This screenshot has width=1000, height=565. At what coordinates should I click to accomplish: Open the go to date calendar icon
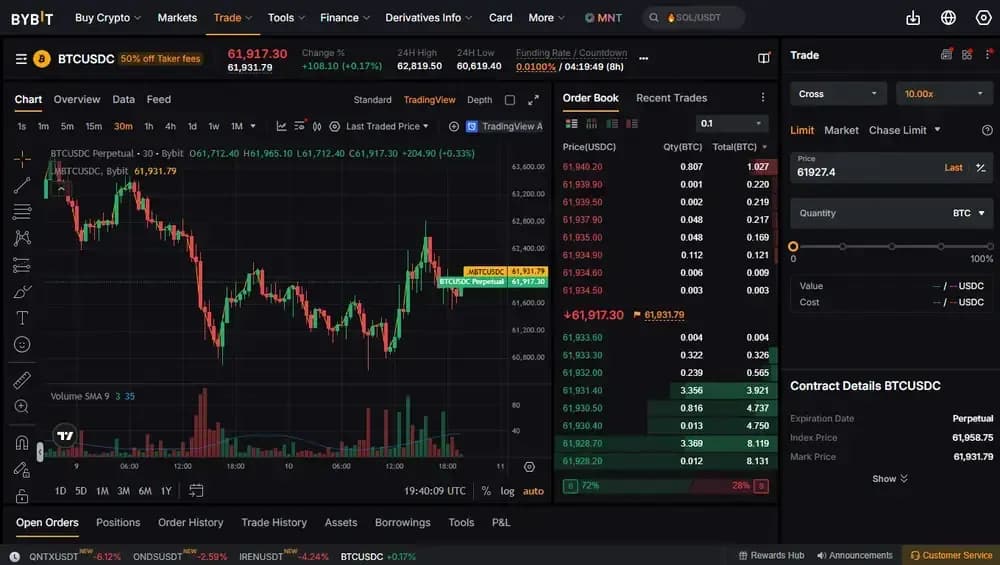tap(196, 490)
